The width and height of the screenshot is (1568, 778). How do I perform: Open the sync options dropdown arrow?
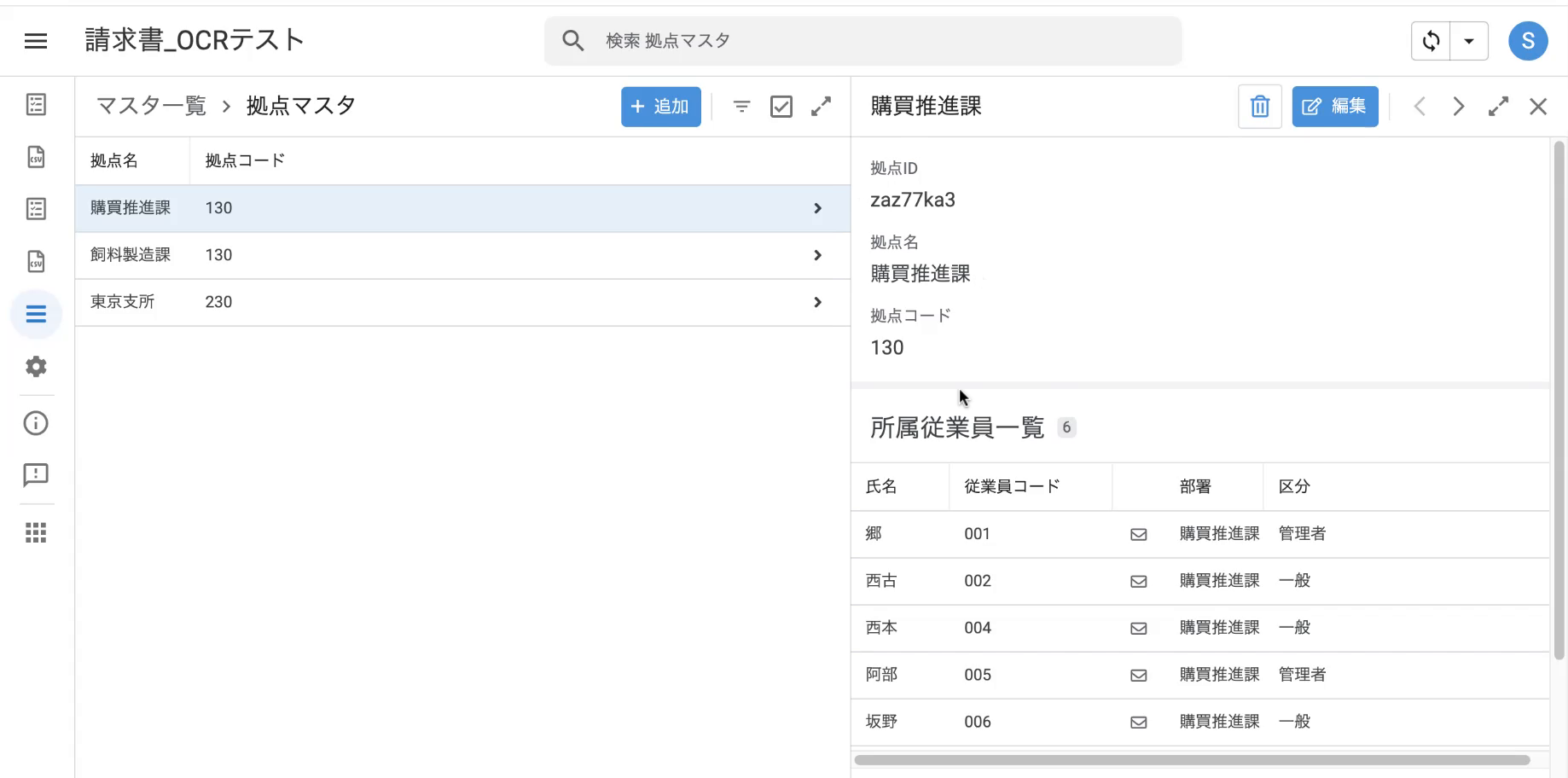pos(1469,41)
